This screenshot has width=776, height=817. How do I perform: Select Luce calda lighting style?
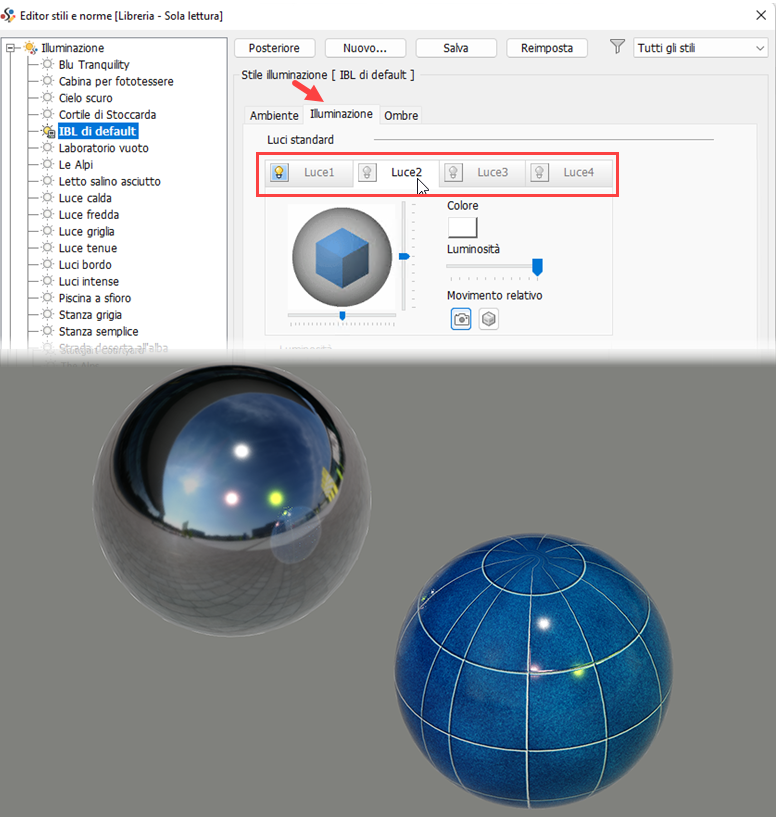point(85,198)
